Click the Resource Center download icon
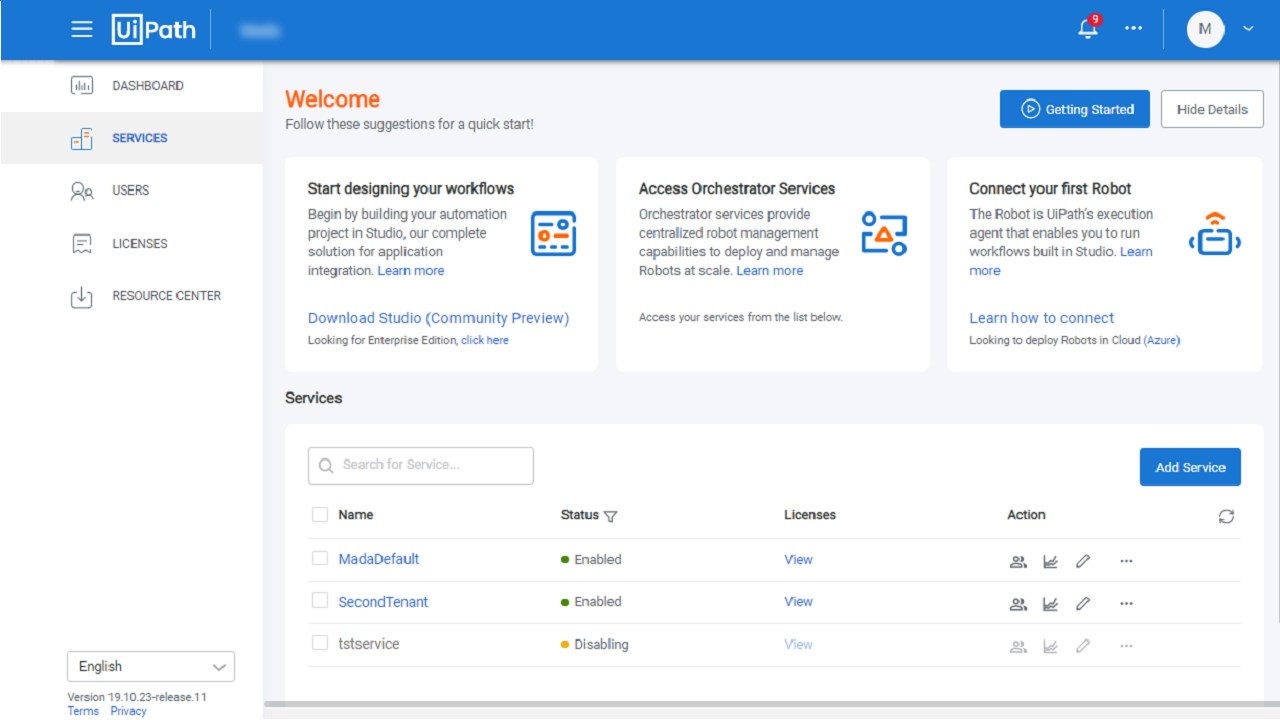Screen dimensions: 1280x720 [x=82, y=297]
